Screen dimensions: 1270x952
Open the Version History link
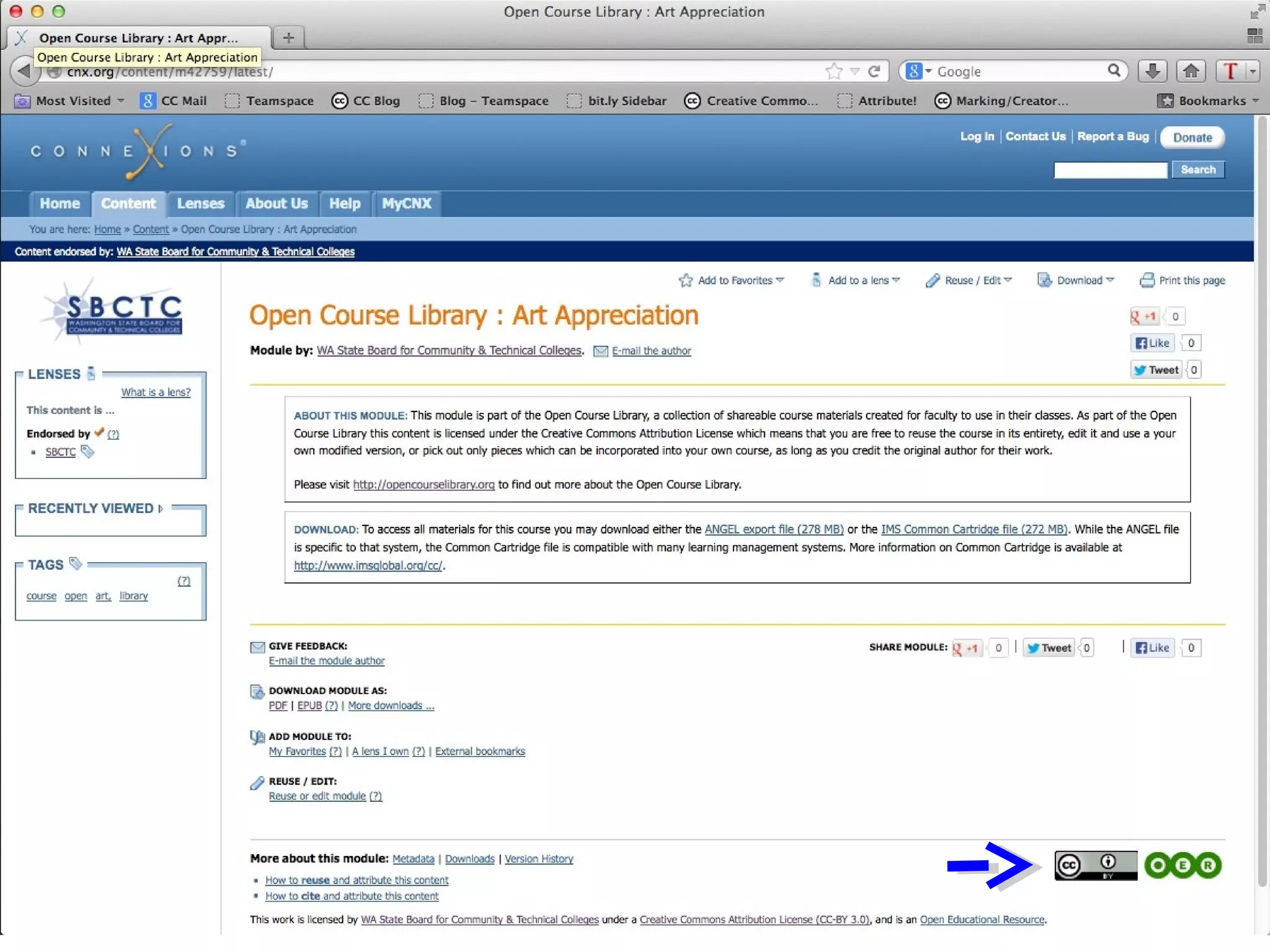pyautogui.click(x=538, y=859)
